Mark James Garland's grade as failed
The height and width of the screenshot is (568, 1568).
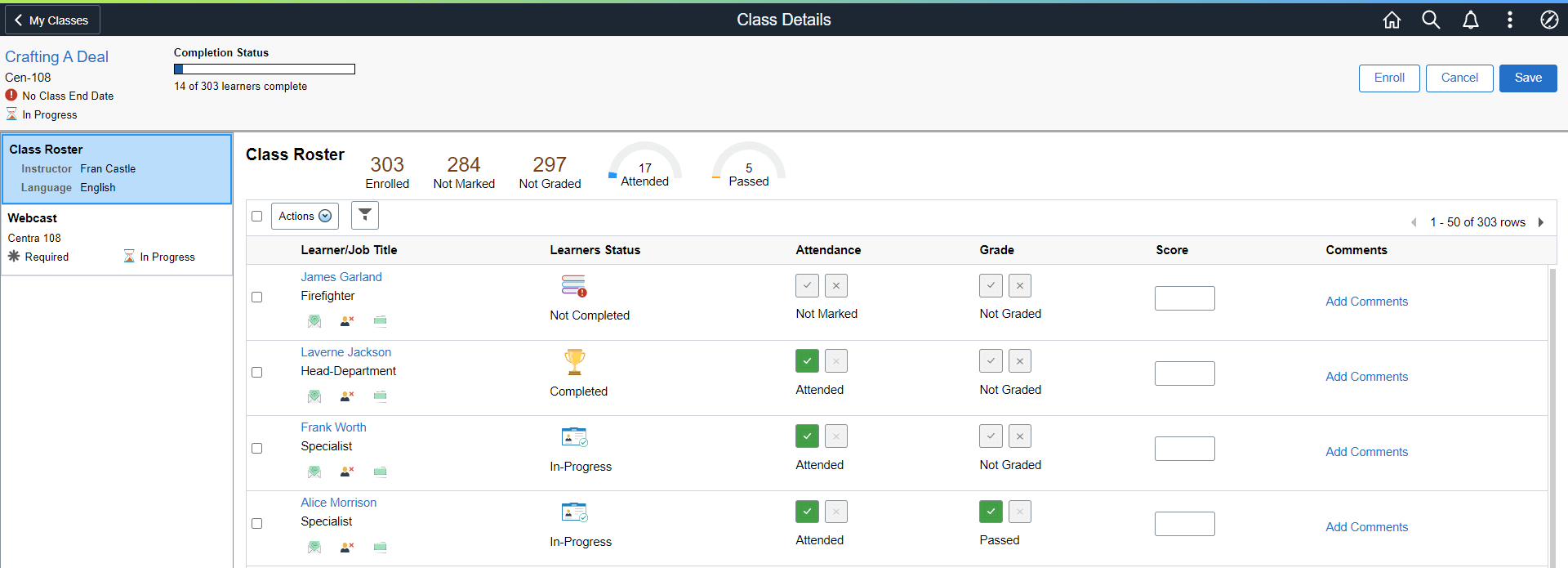point(1020,285)
